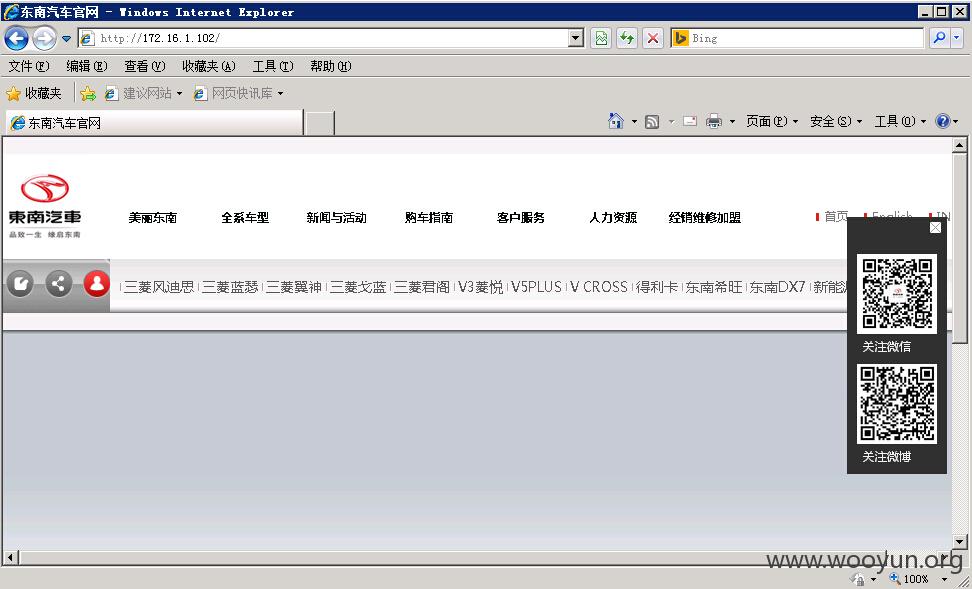Select V CROSS car model
Image resolution: width=972 pixels, height=589 pixels.
click(x=599, y=287)
